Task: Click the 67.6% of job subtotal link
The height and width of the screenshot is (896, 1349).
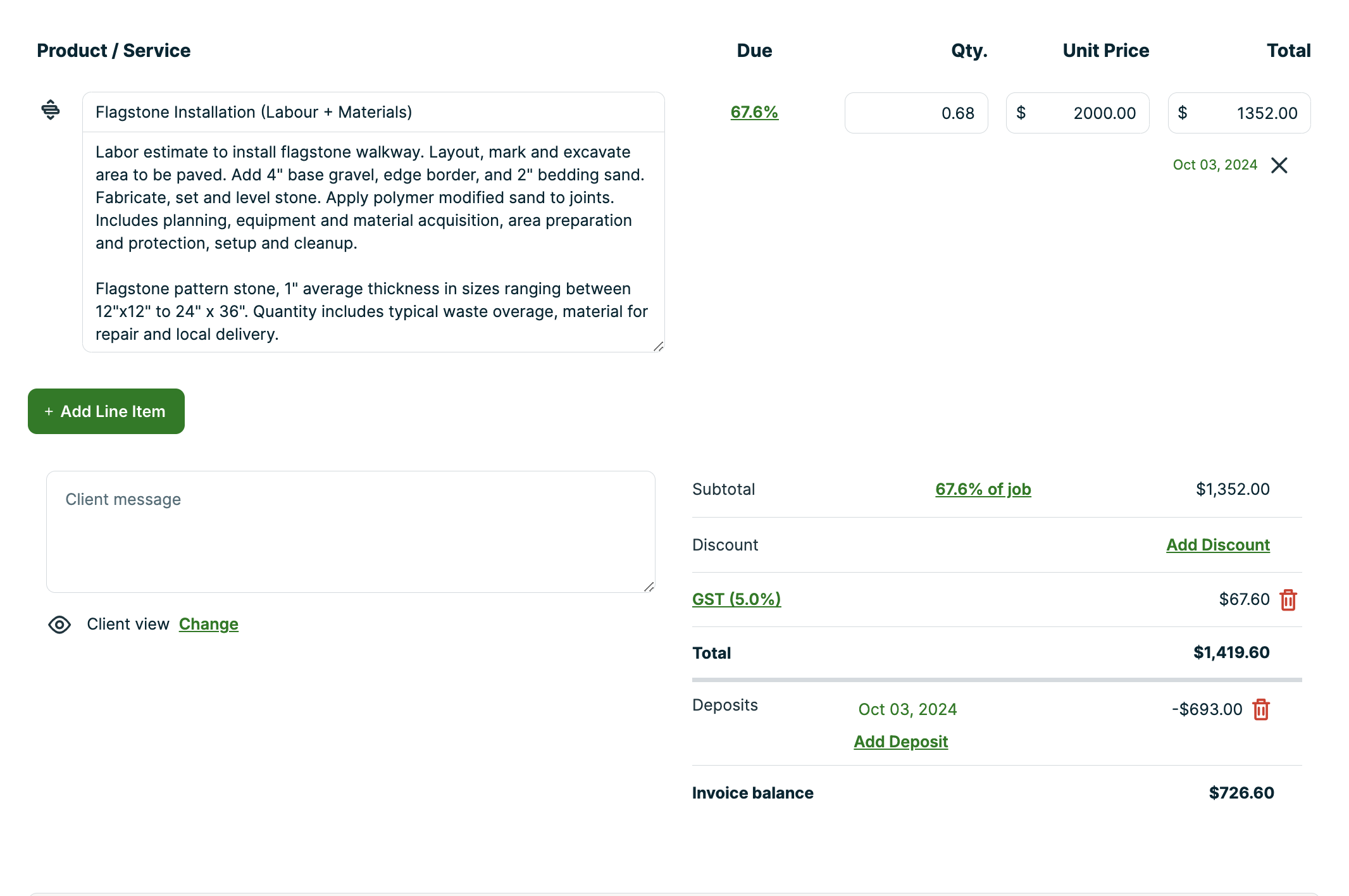Action: click(x=982, y=489)
